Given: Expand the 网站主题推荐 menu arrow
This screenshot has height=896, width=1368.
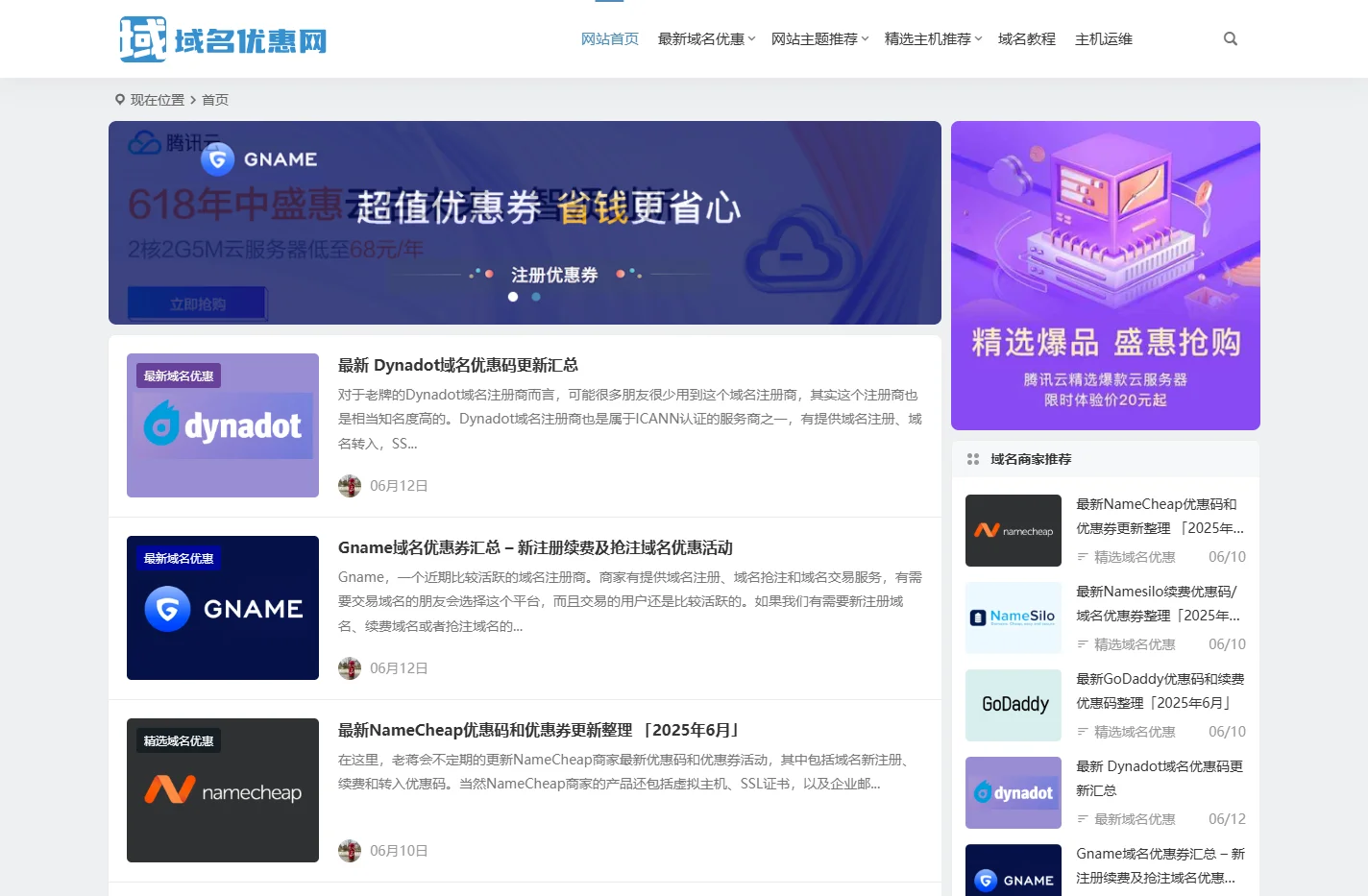Looking at the screenshot, I should (x=865, y=39).
